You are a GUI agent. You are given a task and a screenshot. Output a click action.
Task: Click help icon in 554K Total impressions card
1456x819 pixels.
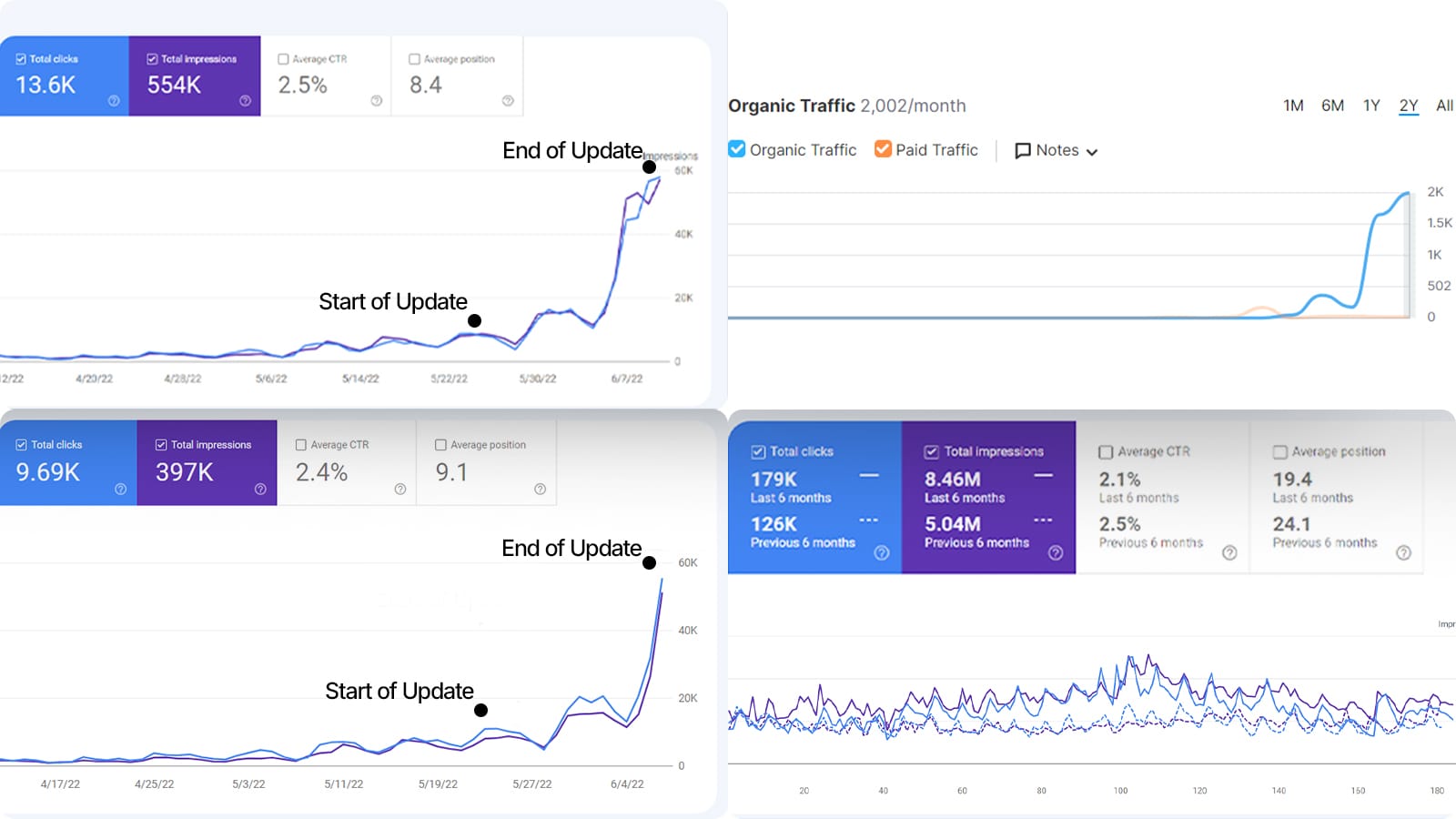point(245,101)
